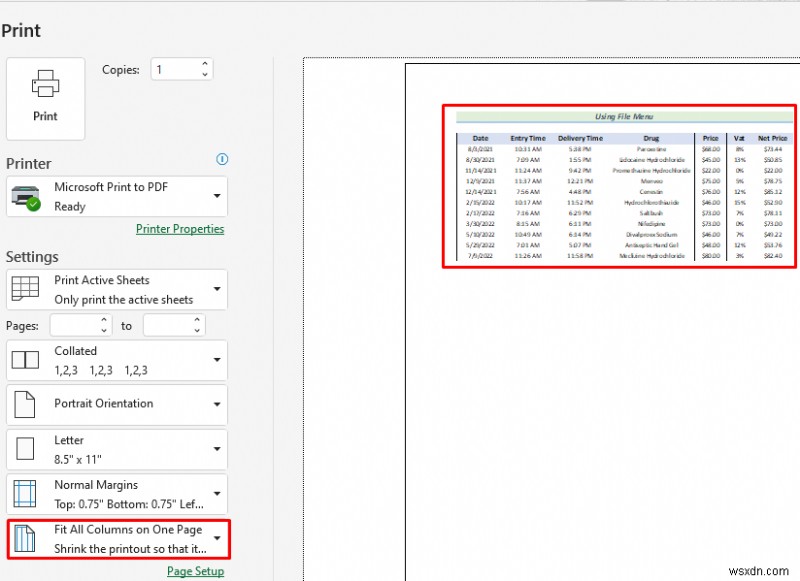Click the starting Pages number field

[x=75, y=325]
